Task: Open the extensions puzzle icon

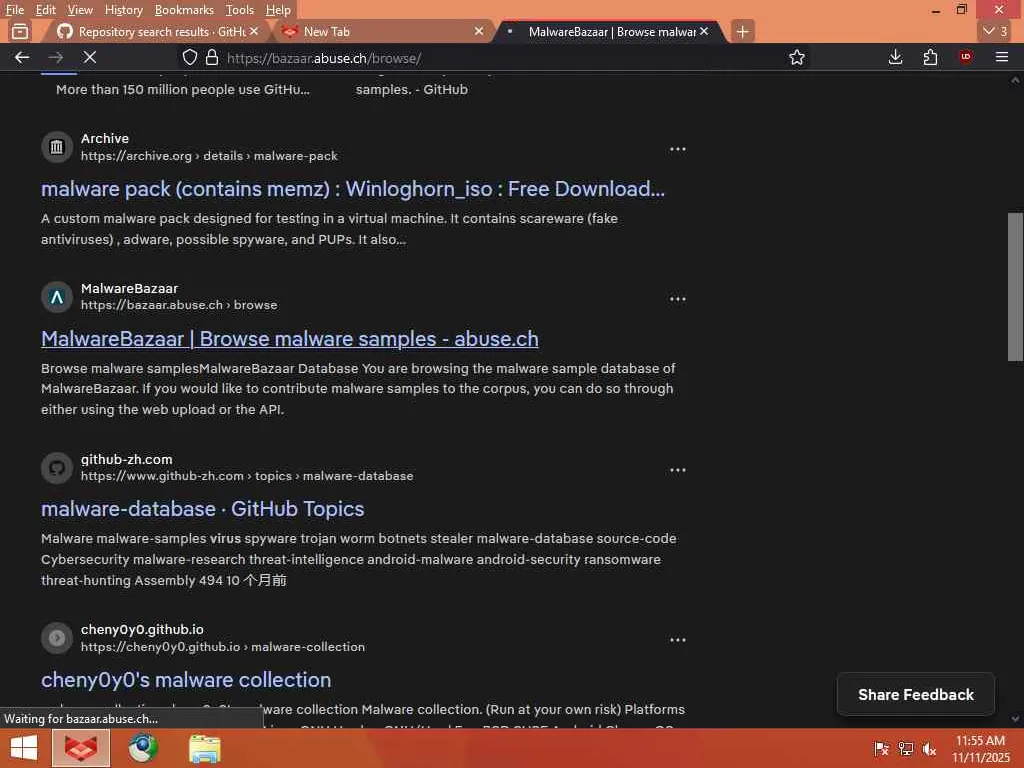Action: [x=930, y=57]
